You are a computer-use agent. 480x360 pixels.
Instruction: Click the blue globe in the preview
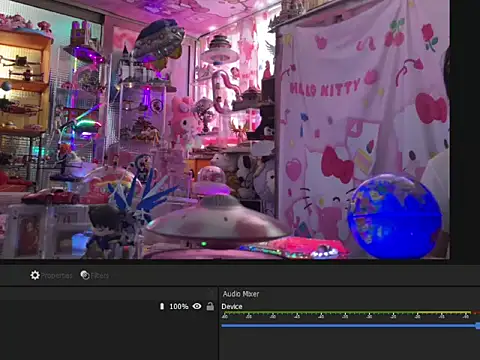click(x=395, y=216)
